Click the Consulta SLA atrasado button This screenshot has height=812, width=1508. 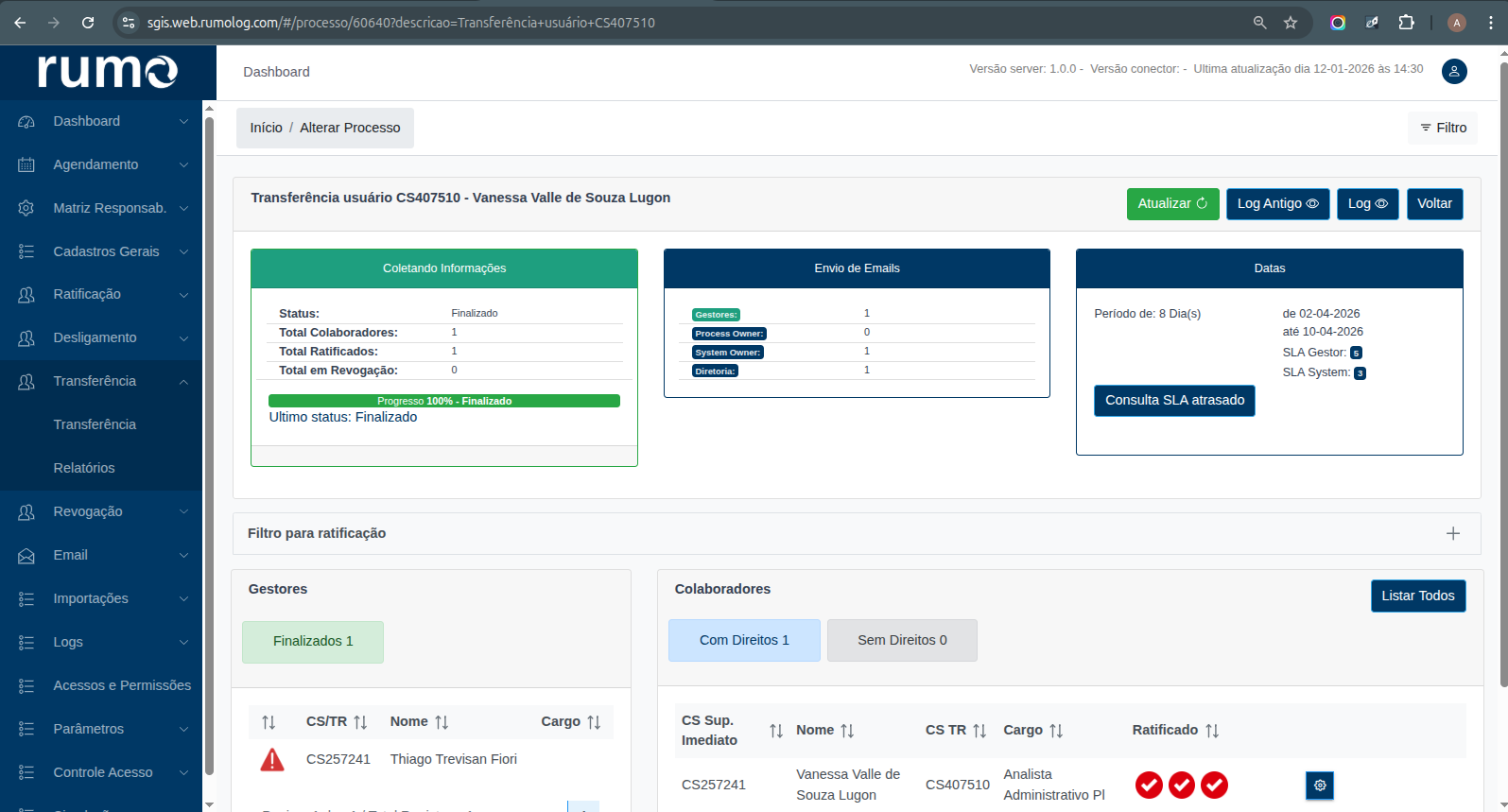click(1174, 401)
